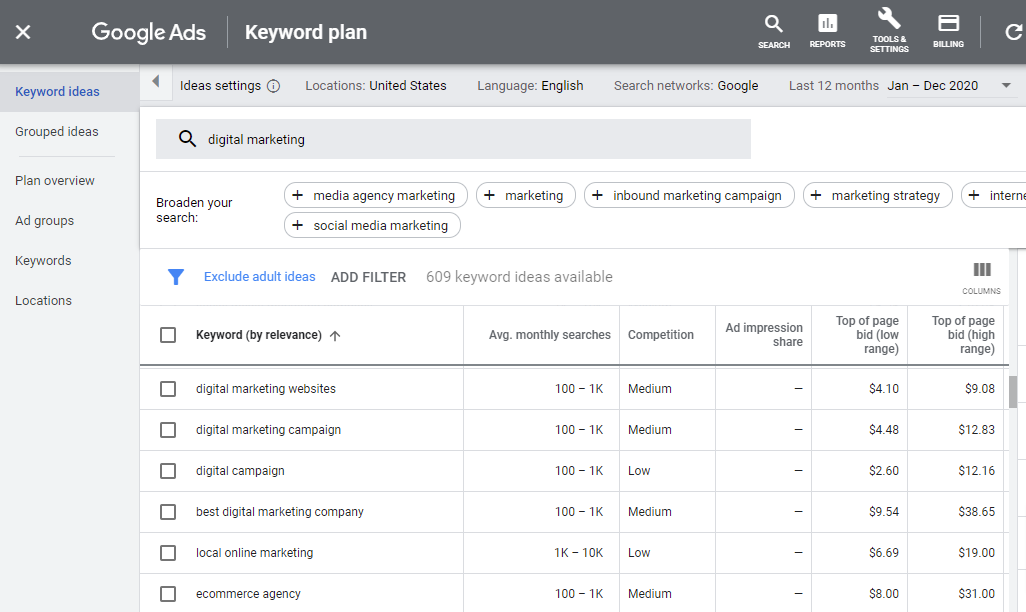Click the keyword 'digital marketing websites'

click(266, 389)
